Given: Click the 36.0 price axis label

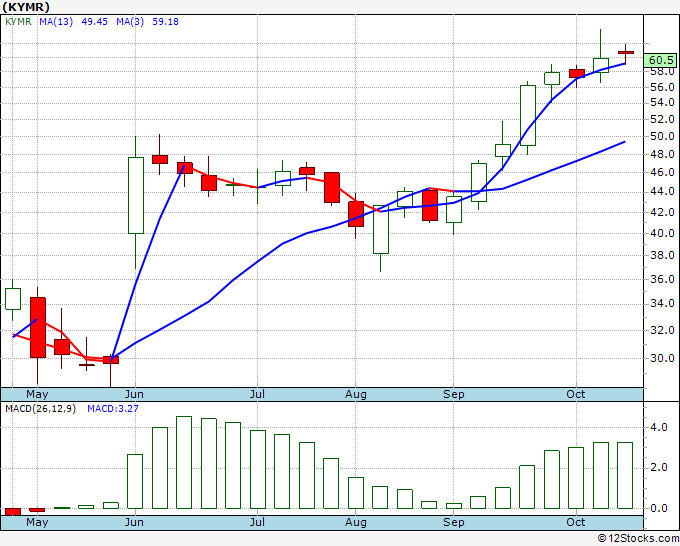Looking at the screenshot, I should click(662, 279).
